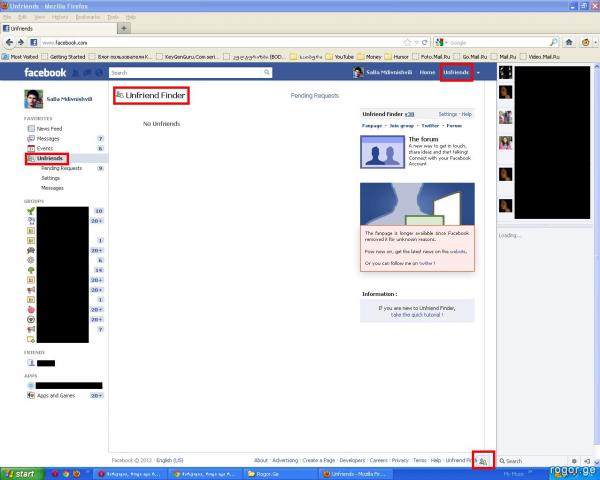Image resolution: width=600 pixels, height=480 pixels.
Task: Click Join group link
Action: click(x=402, y=126)
